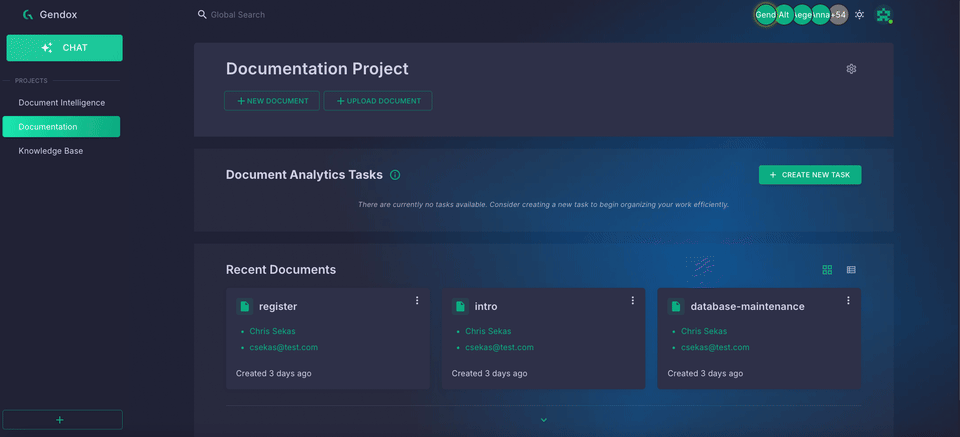Click the 'Recent Documents' heading

coord(281,270)
